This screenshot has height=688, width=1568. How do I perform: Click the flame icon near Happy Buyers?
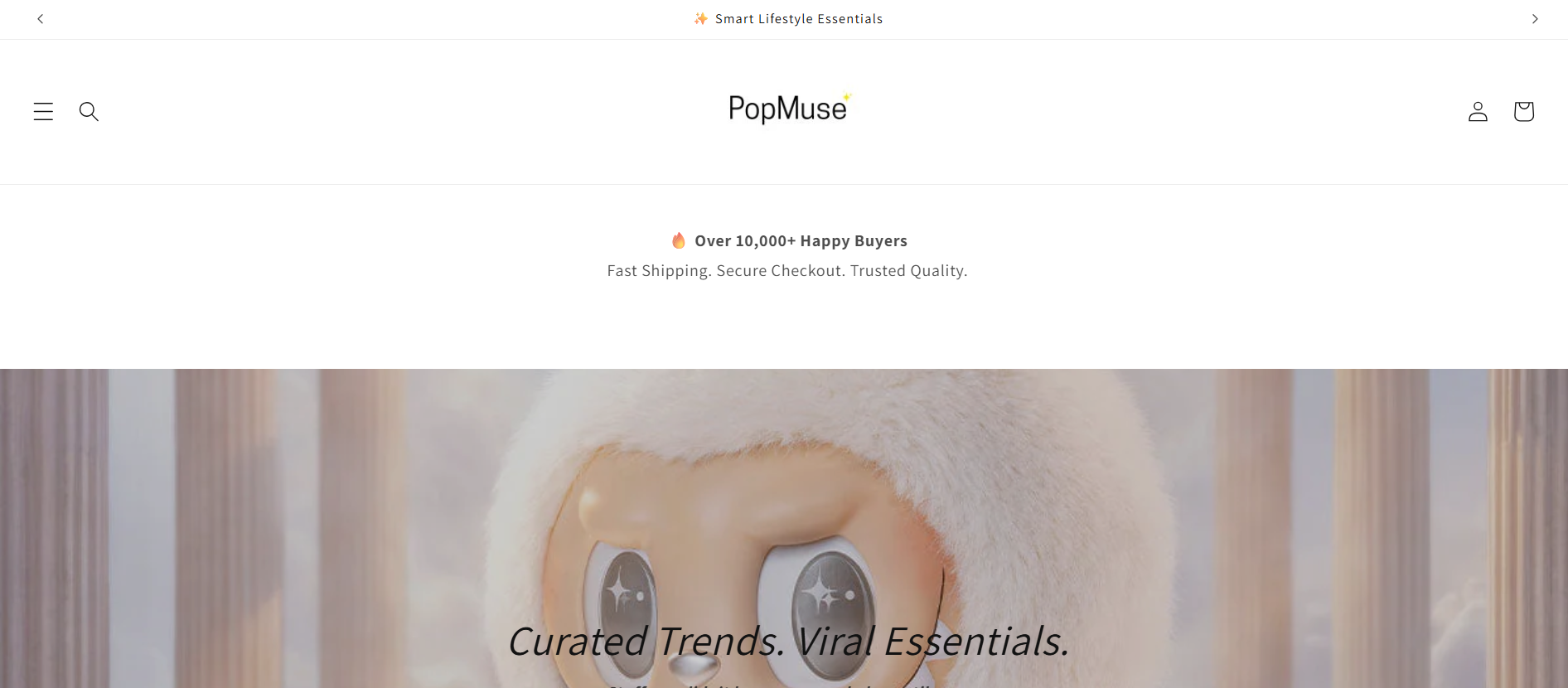tap(679, 240)
